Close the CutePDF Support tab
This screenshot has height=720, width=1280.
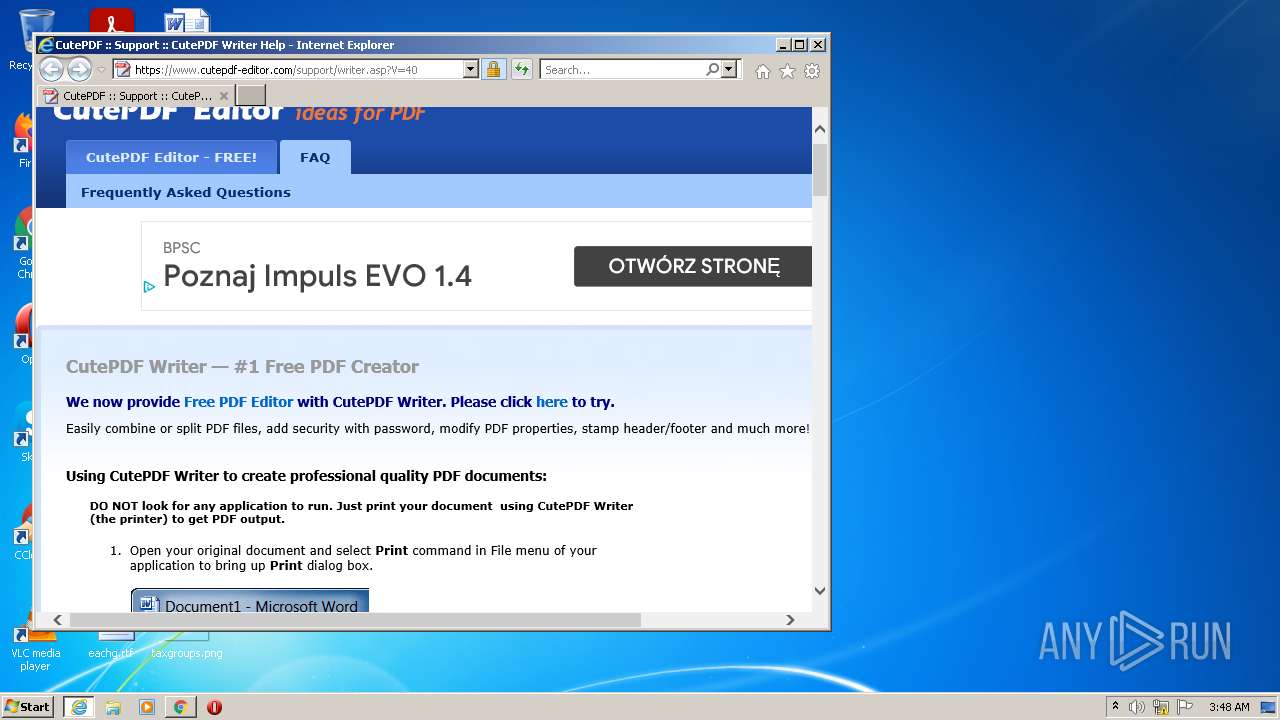tap(224, 96)
